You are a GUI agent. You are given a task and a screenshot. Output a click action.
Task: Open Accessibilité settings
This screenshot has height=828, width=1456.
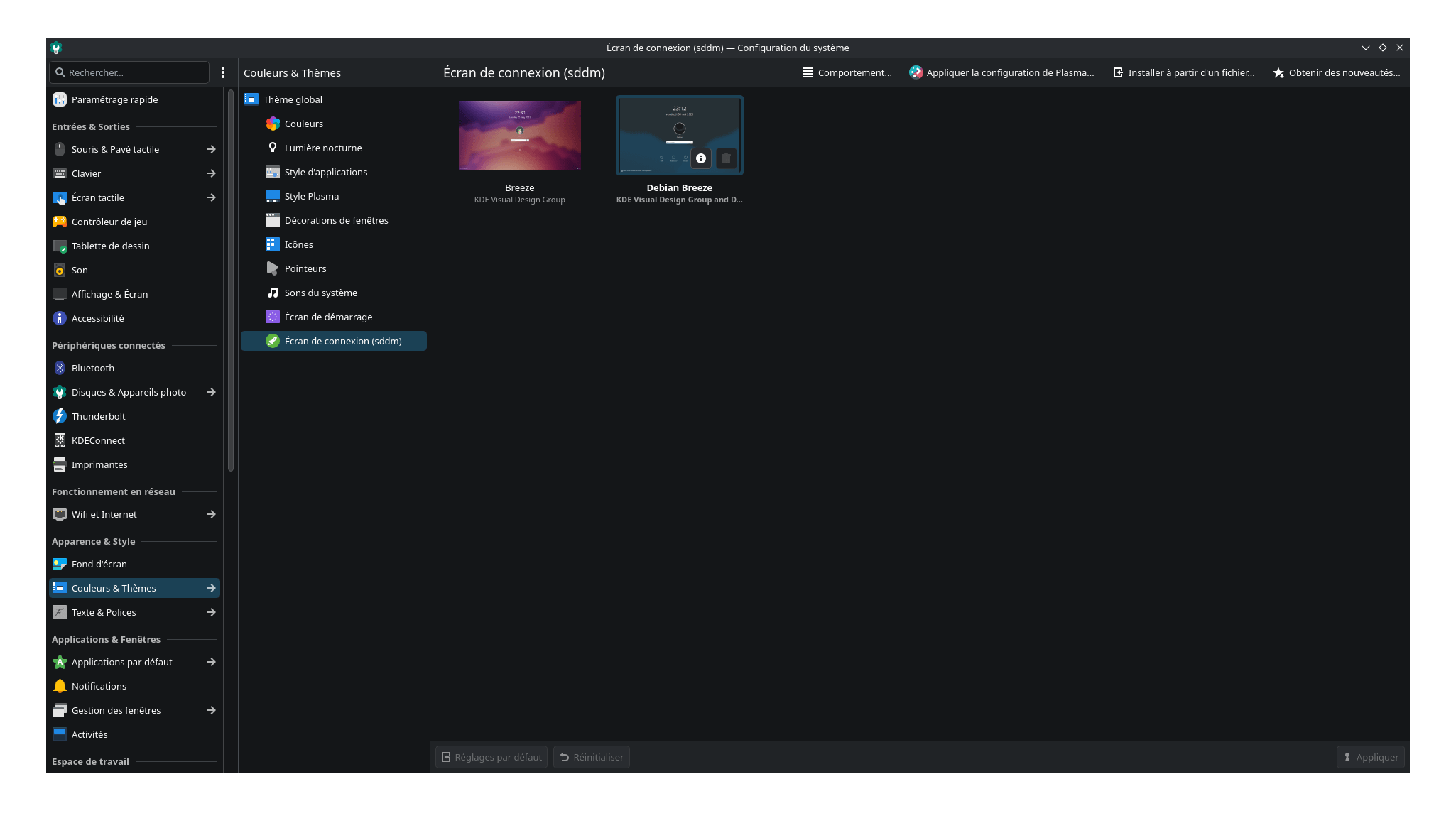134,318
